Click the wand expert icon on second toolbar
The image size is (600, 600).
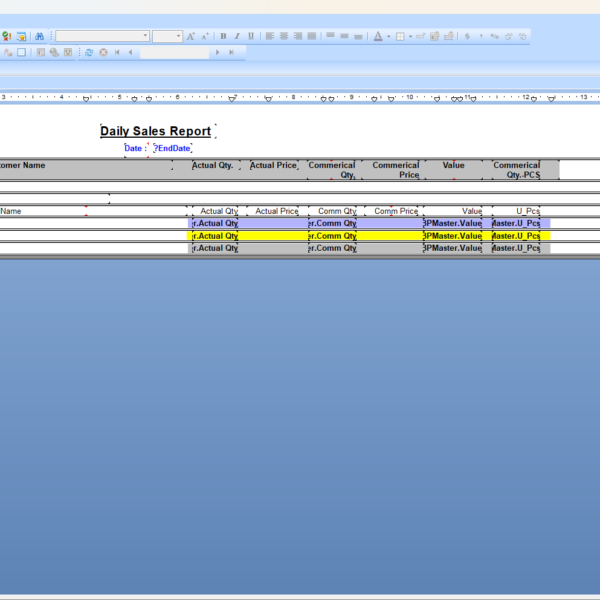8,52
